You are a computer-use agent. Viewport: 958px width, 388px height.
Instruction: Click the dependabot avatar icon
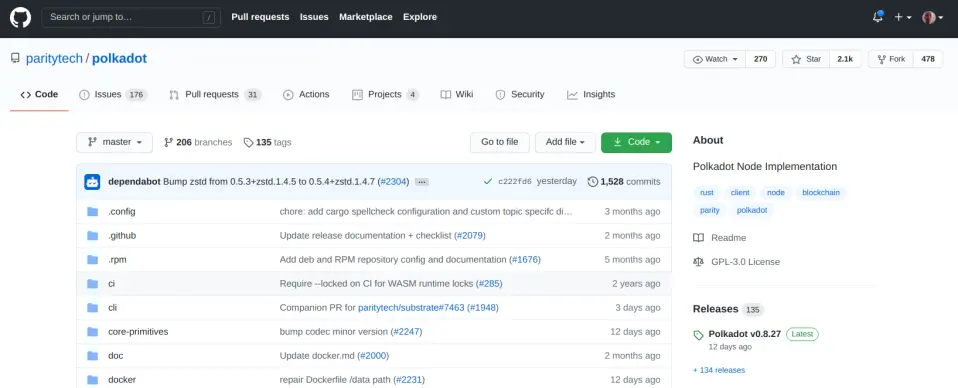click(x=92, y=181)
